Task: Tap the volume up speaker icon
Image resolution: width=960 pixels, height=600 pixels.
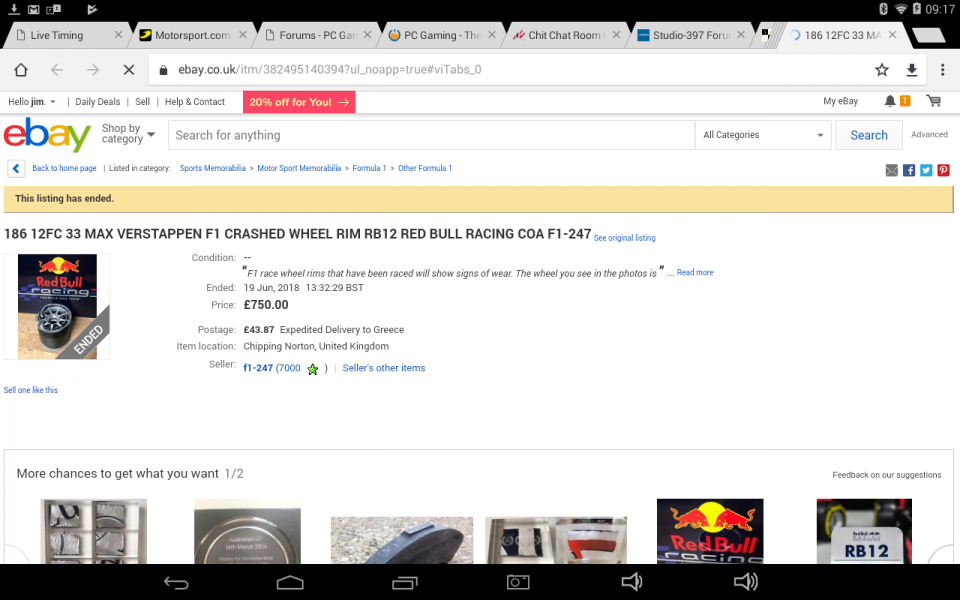Action: (x=746, y=582)
